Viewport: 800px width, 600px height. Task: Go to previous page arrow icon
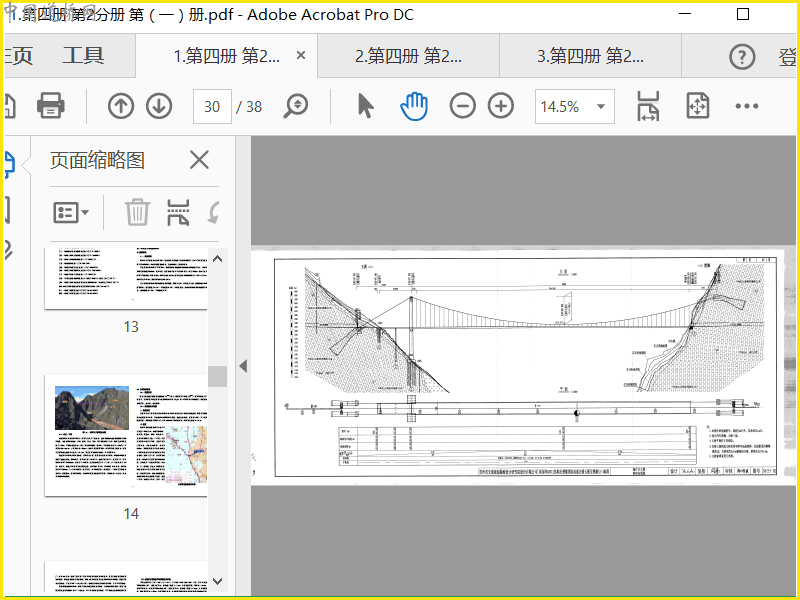(121, 106)
